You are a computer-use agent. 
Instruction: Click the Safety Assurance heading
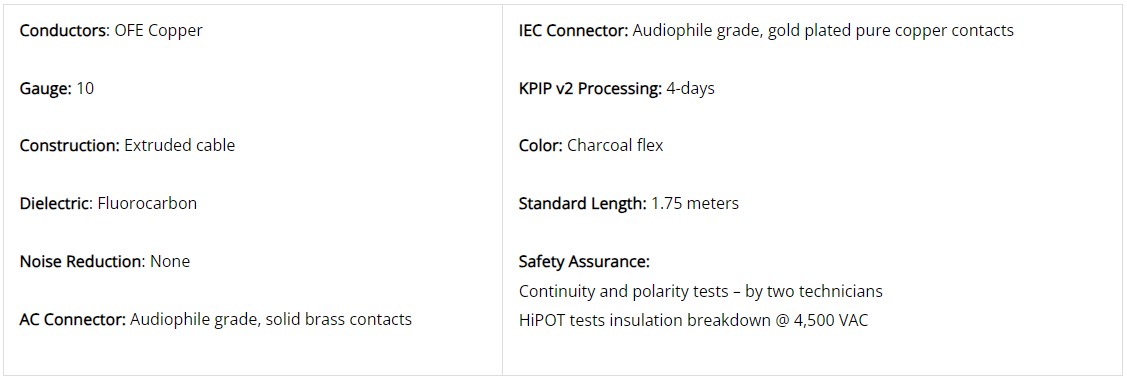pos(584,261)
